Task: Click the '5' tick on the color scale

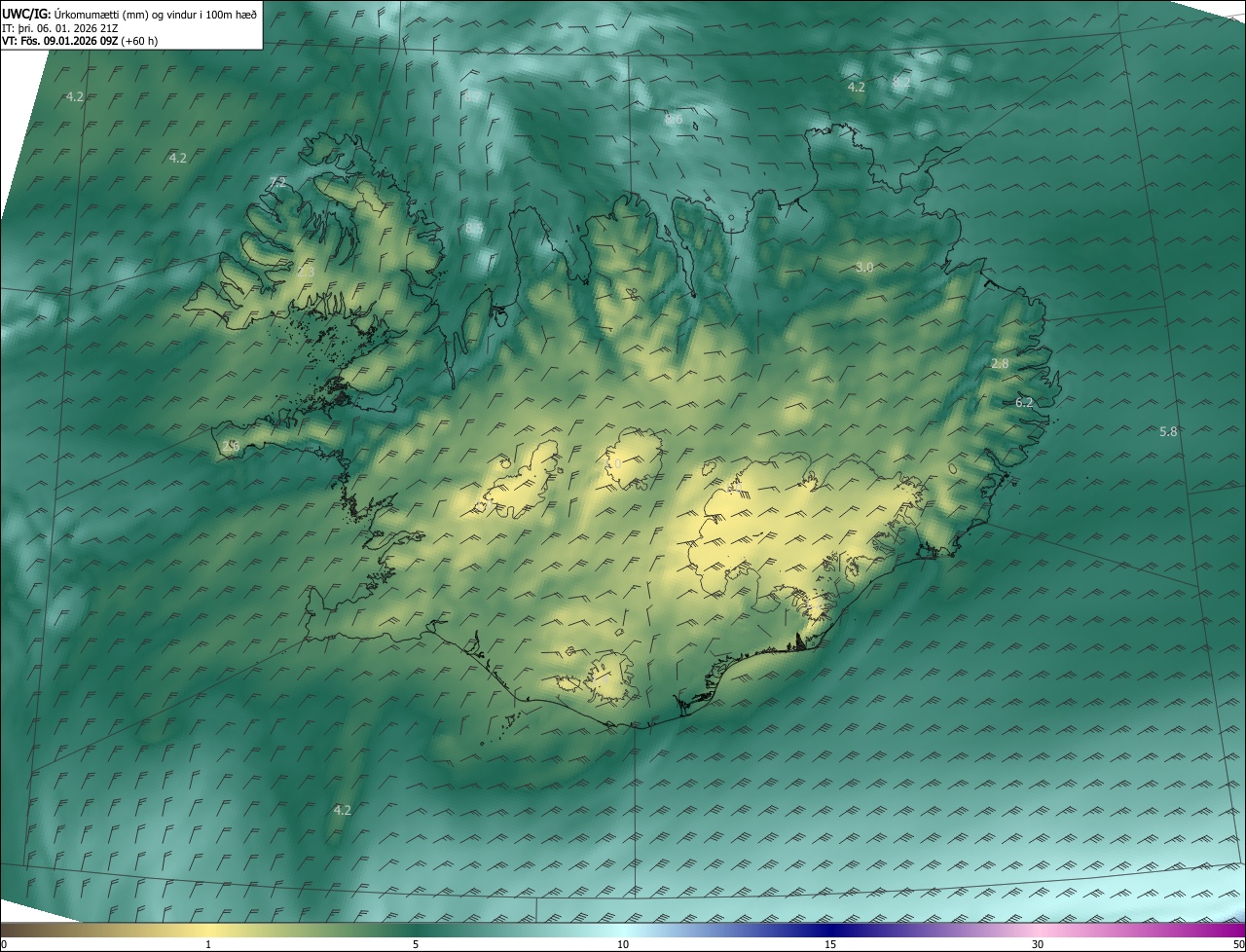Action: pos(416,944)
